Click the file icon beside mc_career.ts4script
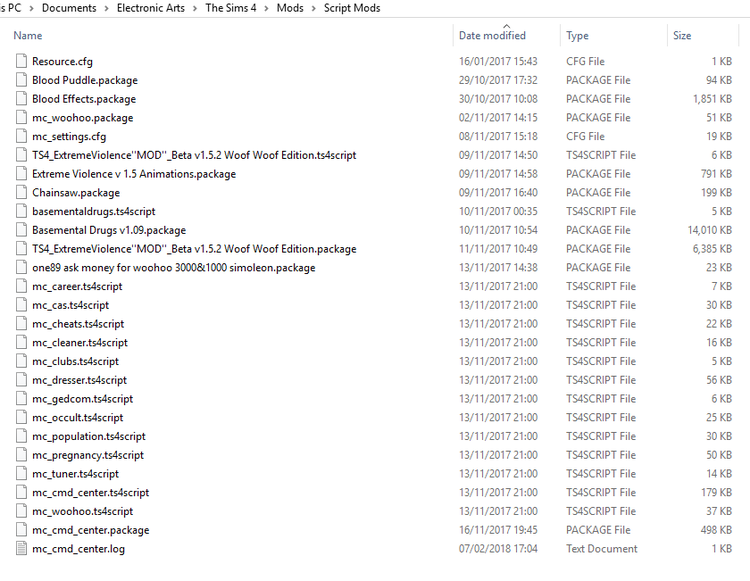This screenshot has height=581, width=750. [x=21, y=286]
